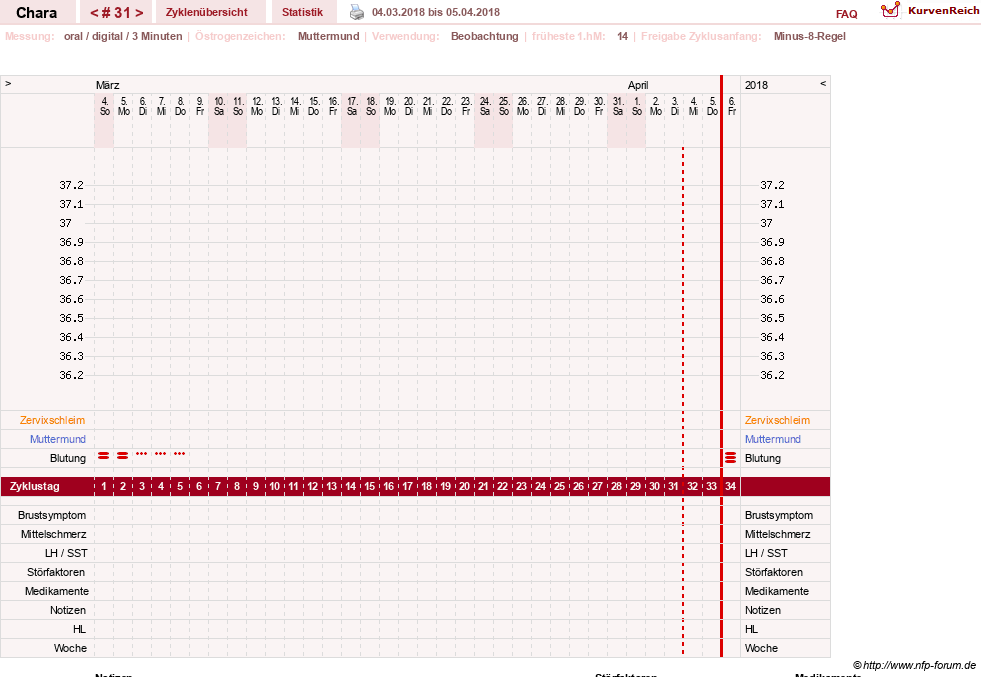
Task: Click the März month label
Action: pyautogui.click(x=108, y=85)
